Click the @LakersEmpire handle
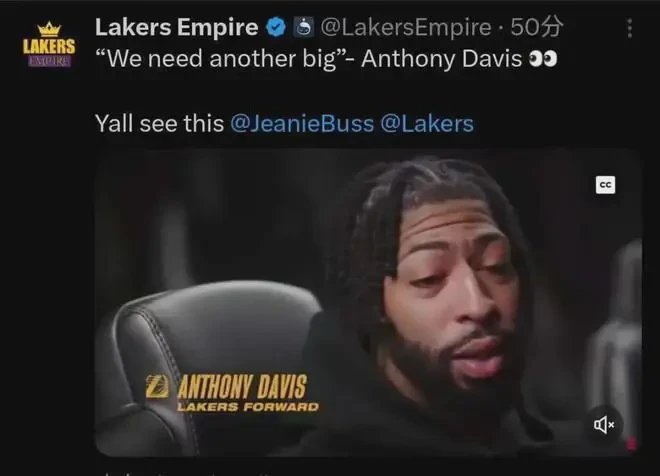The height and width of the screenshot is (476, 660). click(x=406, y=28)
